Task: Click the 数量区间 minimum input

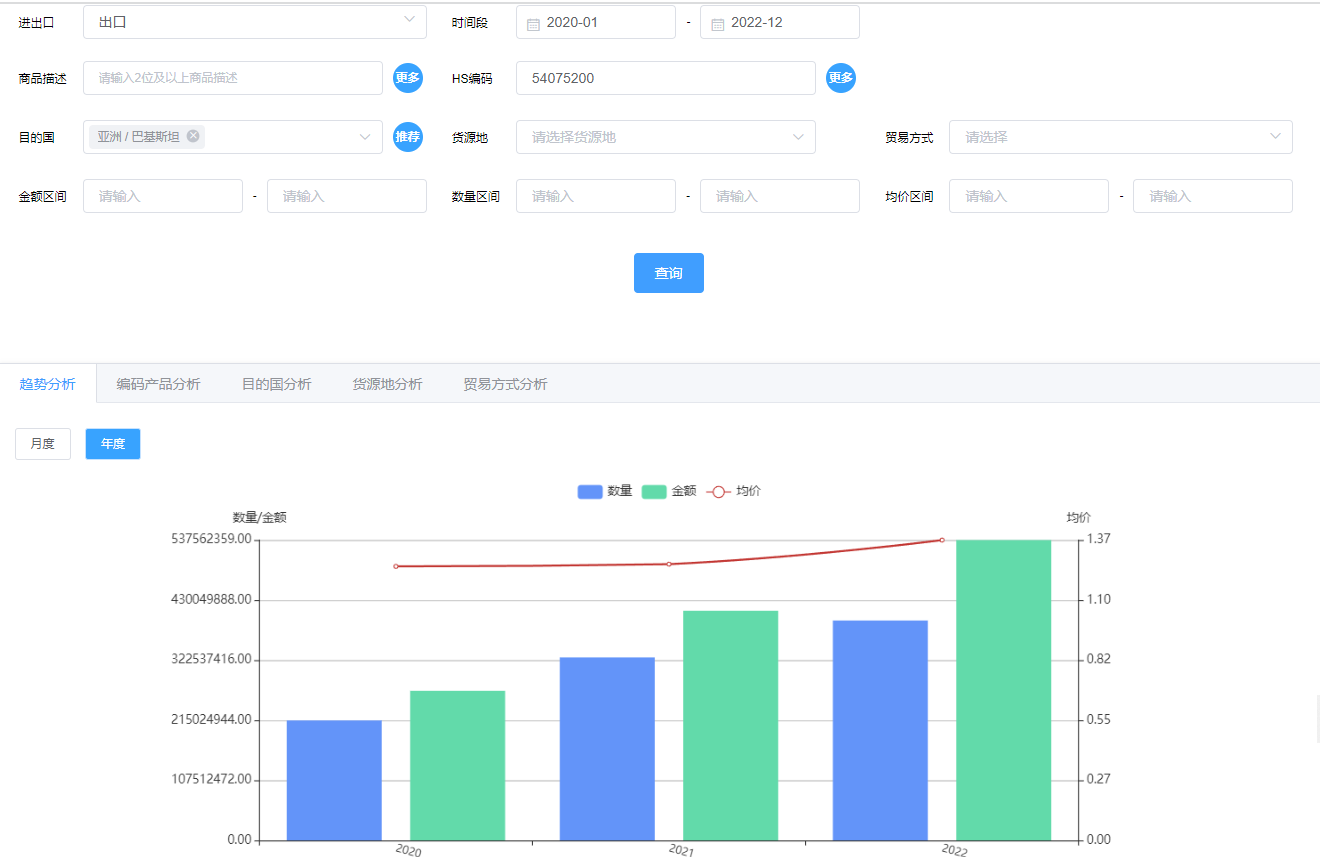Action: [x=596, y=196]
